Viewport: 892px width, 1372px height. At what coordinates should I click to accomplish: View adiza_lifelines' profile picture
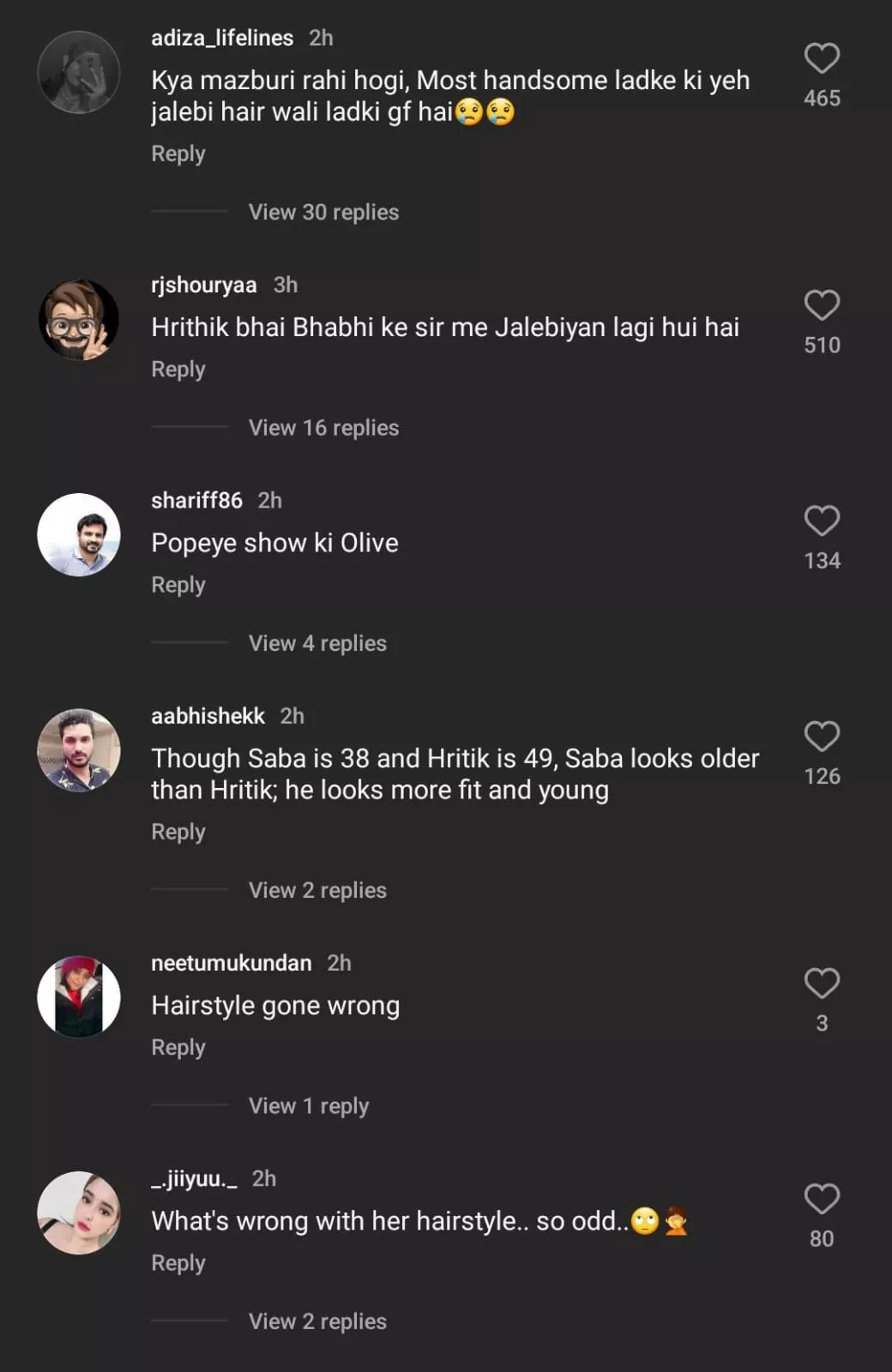[x=79, y=72]
